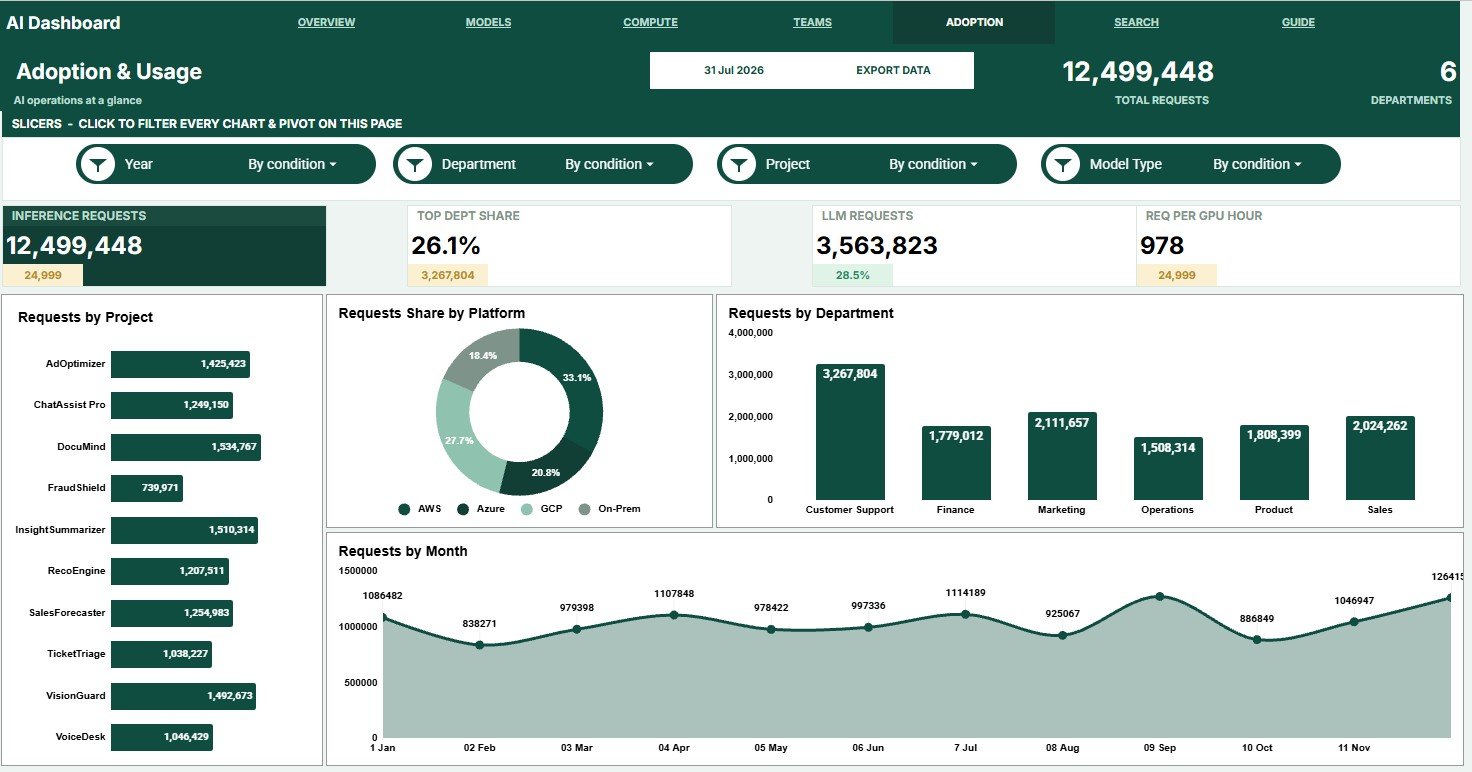Click the SalesForecaster project bar
The height and width of the screenshot is (772, 1472).
[172, 613]
